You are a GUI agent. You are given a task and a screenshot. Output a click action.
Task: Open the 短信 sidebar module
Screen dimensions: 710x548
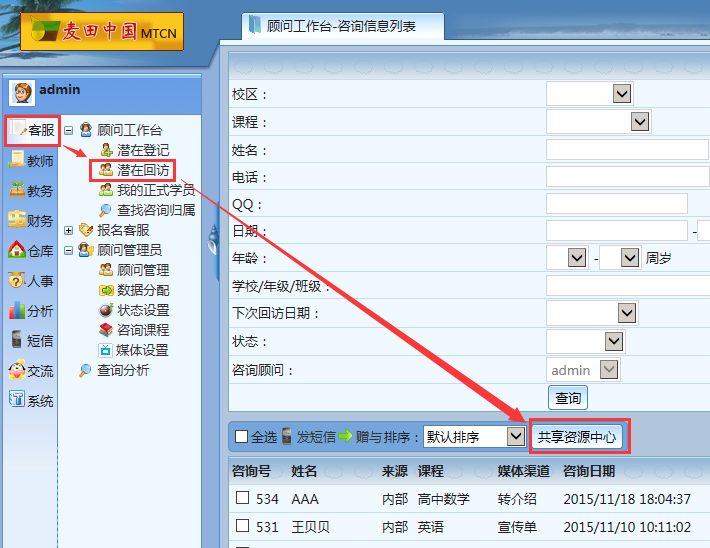31,341
